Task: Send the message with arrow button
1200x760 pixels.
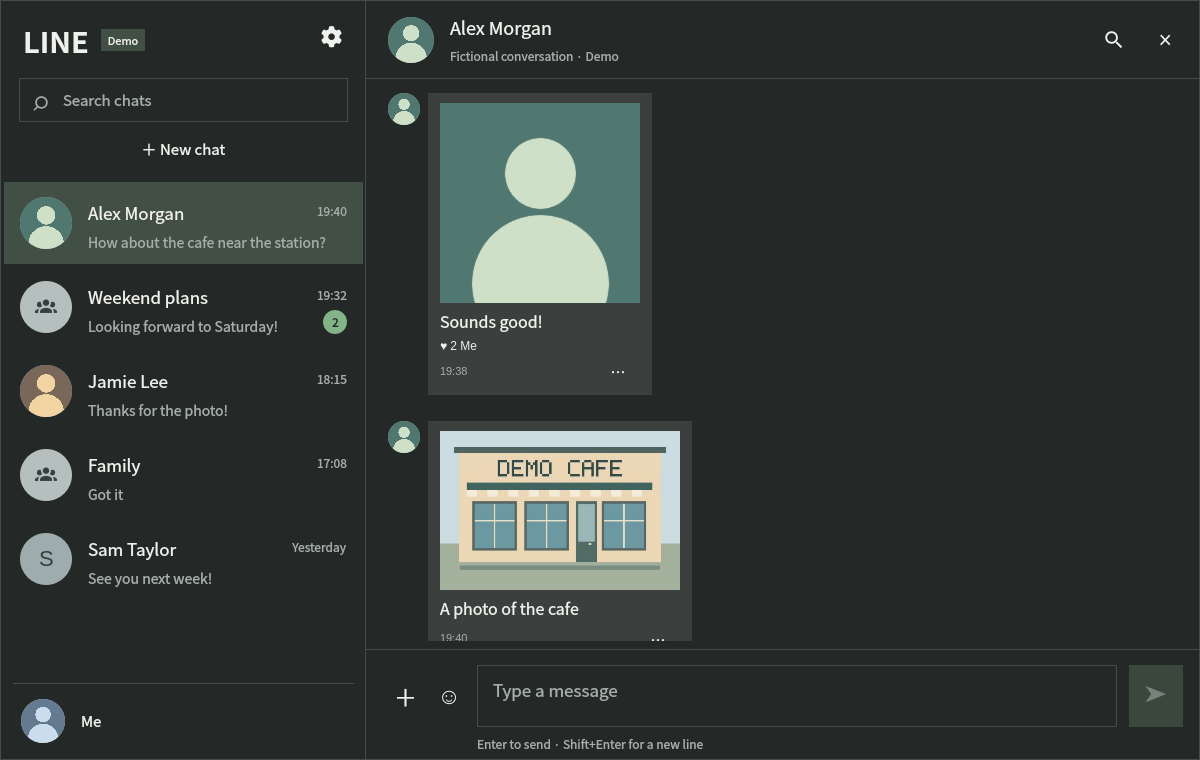Action: pyautogui.click(x=1156, y=696)
